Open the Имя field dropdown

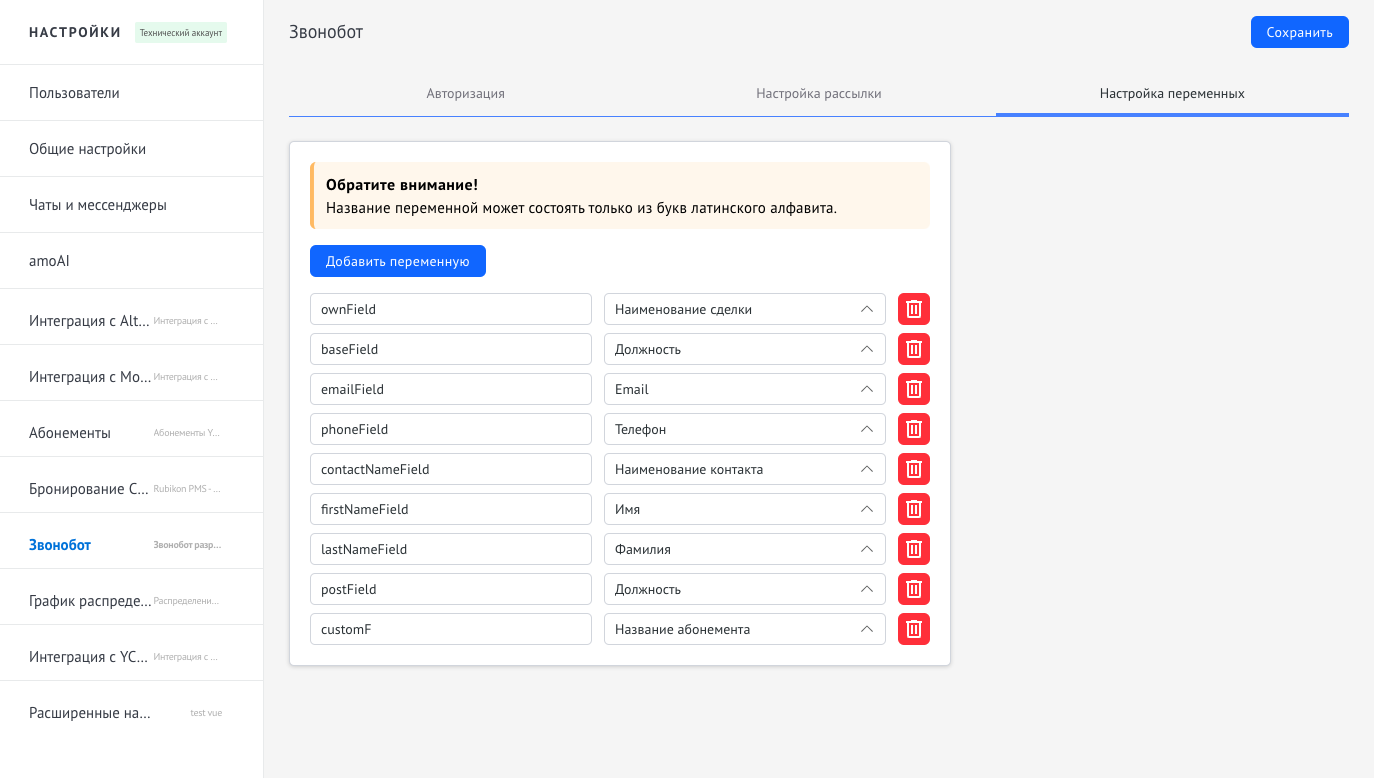point(745,509)
